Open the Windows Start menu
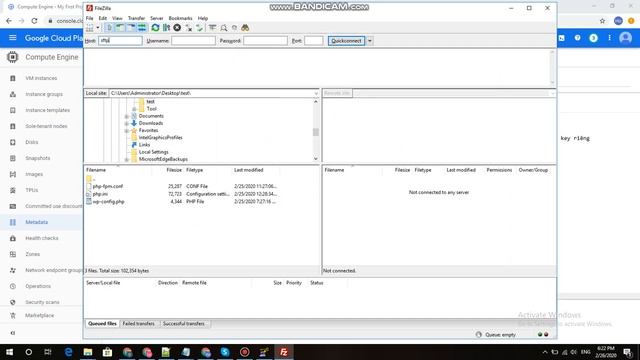The height and width of the screenshot is (360, 640). point(9,352)
